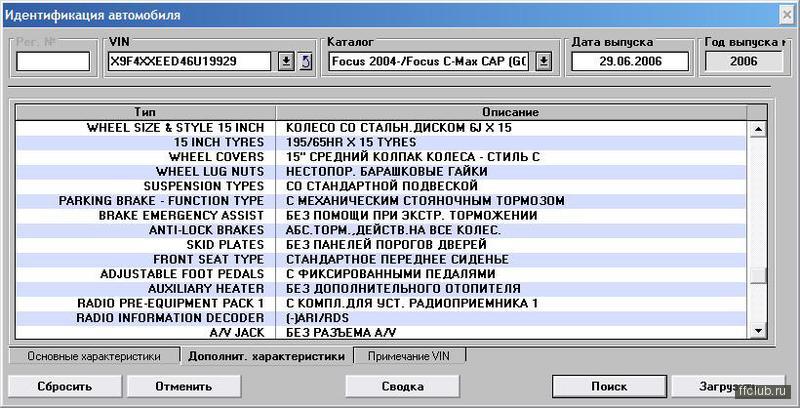Select the A/V JACK row
The width and height of the screenshot is (800, 408).
[381, 333]
